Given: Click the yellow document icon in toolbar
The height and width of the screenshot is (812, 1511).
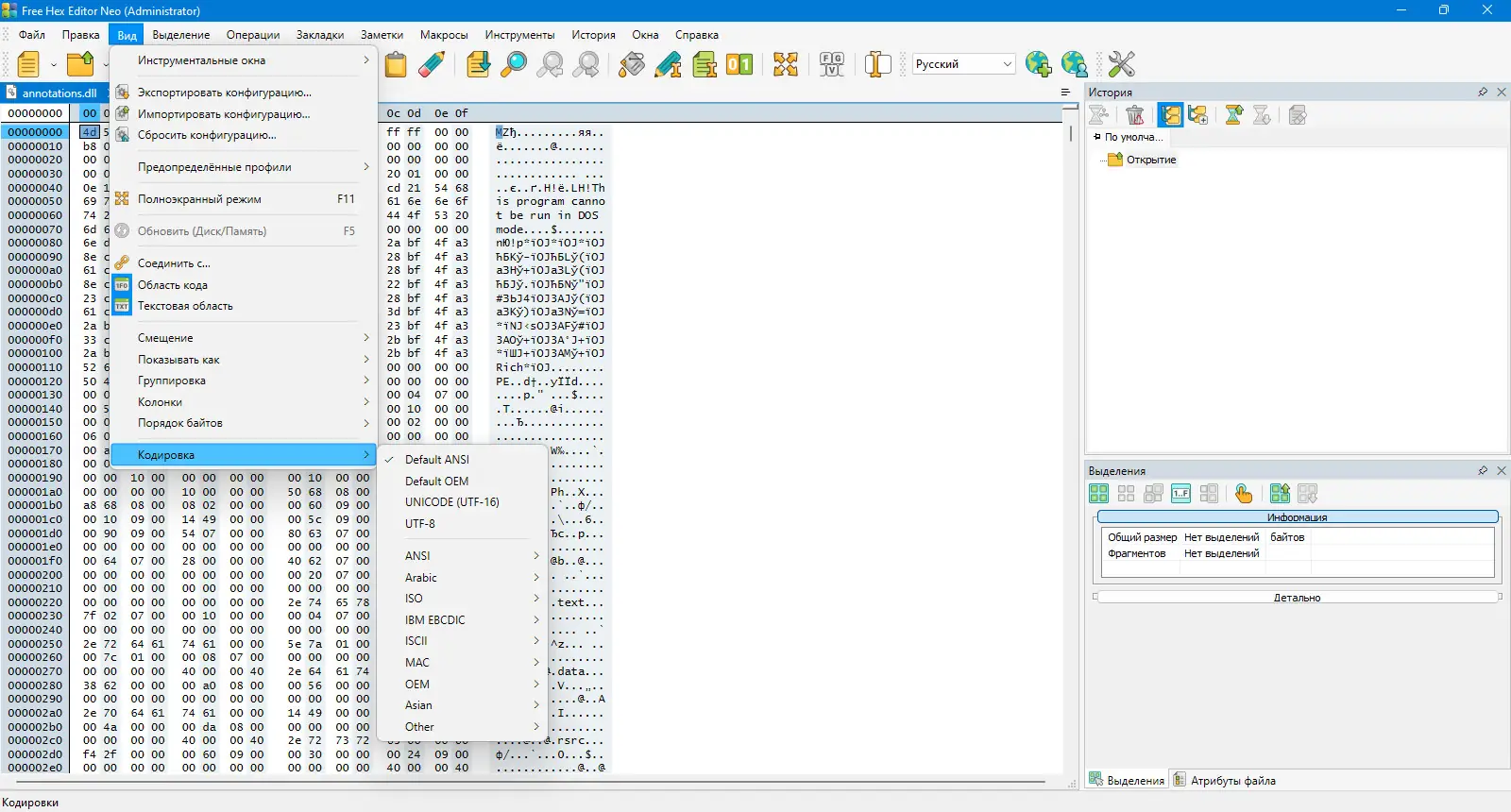Looking at the screenshot, I should pyautogui.click(x=28, y=64).
